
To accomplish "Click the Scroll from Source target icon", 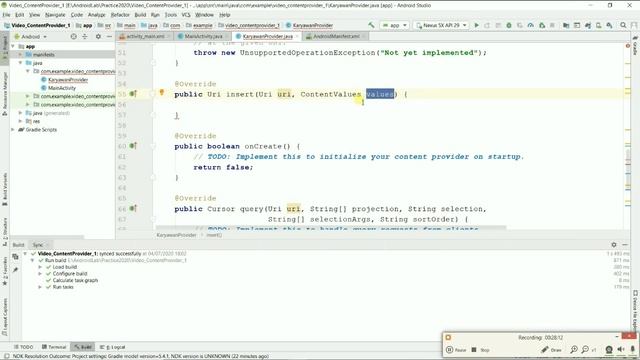I will (73, 36).
